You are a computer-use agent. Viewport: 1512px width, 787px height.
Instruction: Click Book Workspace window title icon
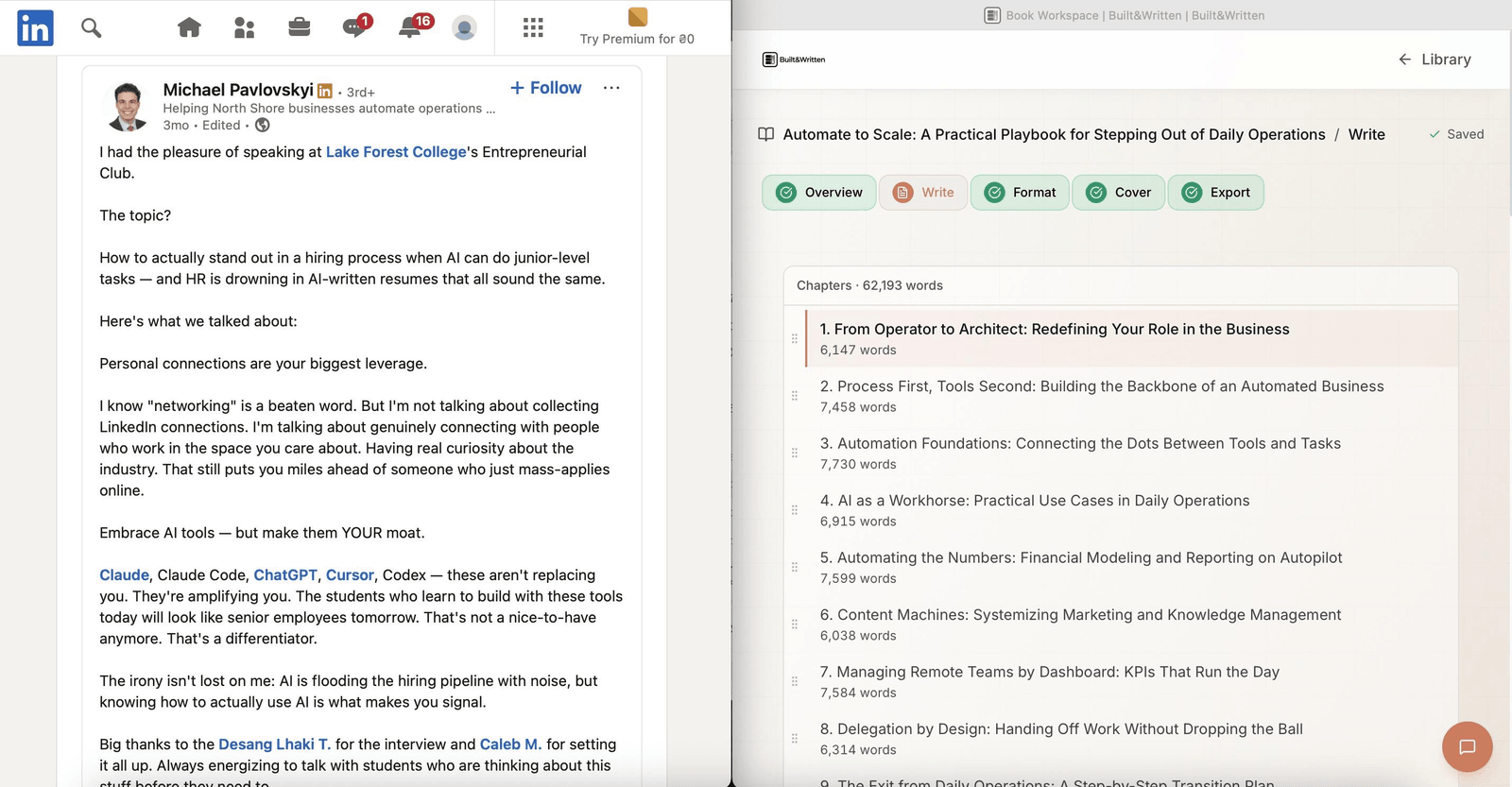[992, 15]
